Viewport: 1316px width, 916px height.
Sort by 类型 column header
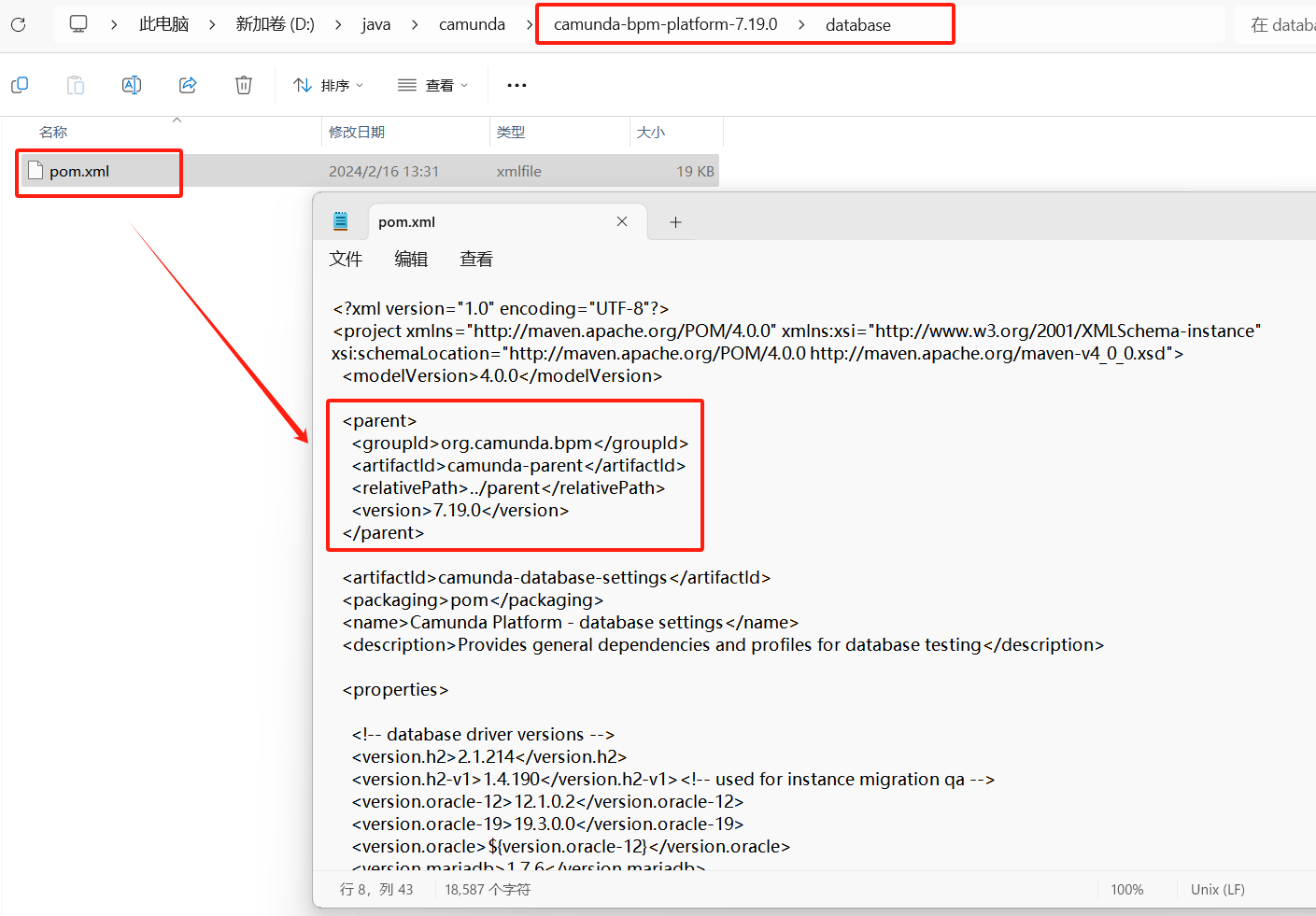point(511,132)
